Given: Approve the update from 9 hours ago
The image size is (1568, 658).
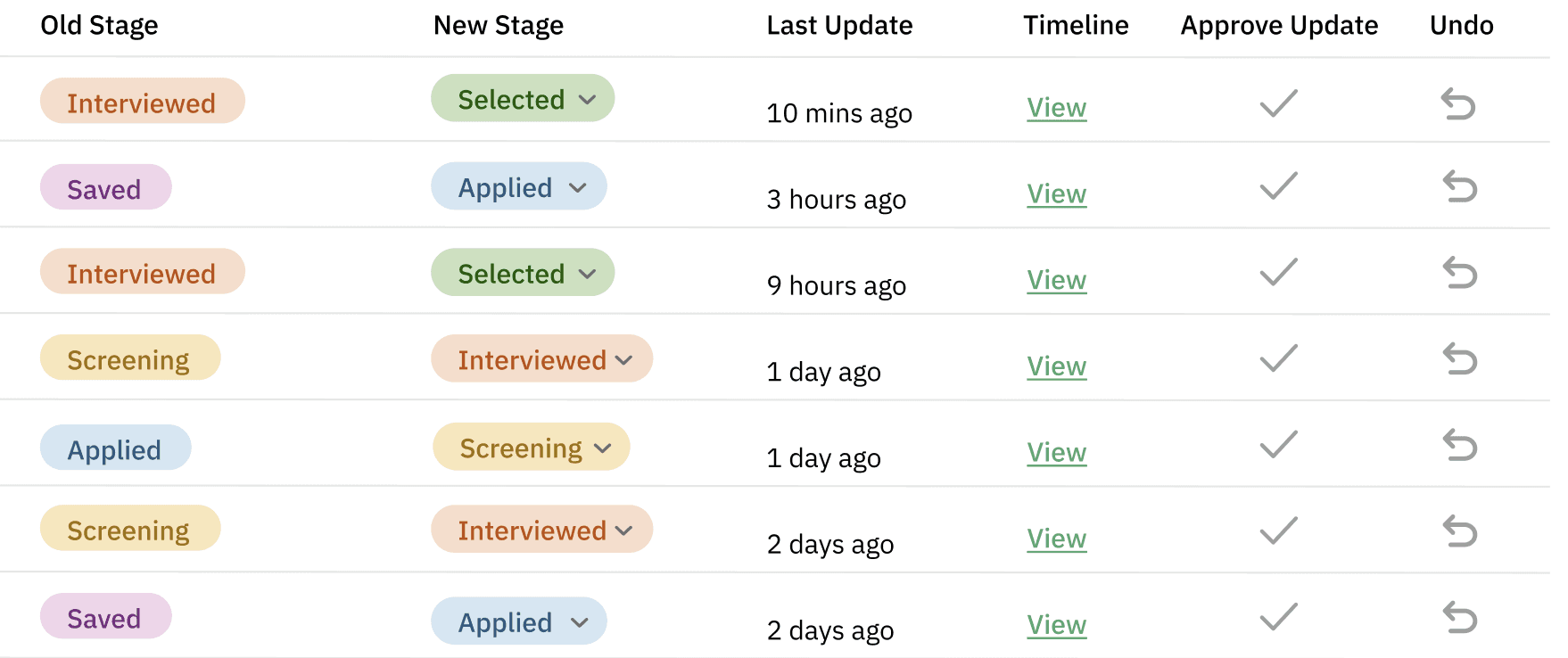Looking at the screenshot, I should 1278,272.
